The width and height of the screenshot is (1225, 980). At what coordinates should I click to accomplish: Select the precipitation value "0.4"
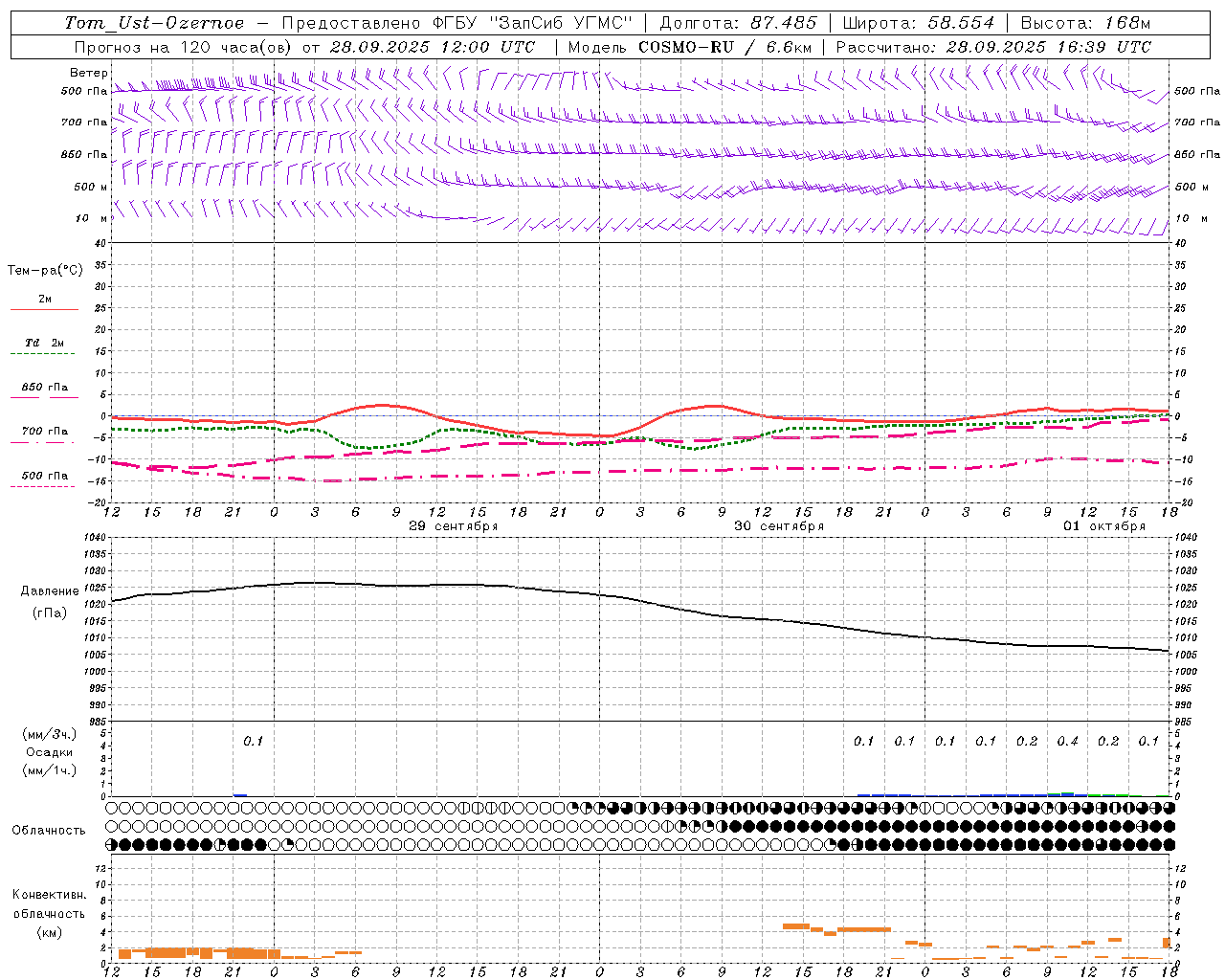[1068, 741]
